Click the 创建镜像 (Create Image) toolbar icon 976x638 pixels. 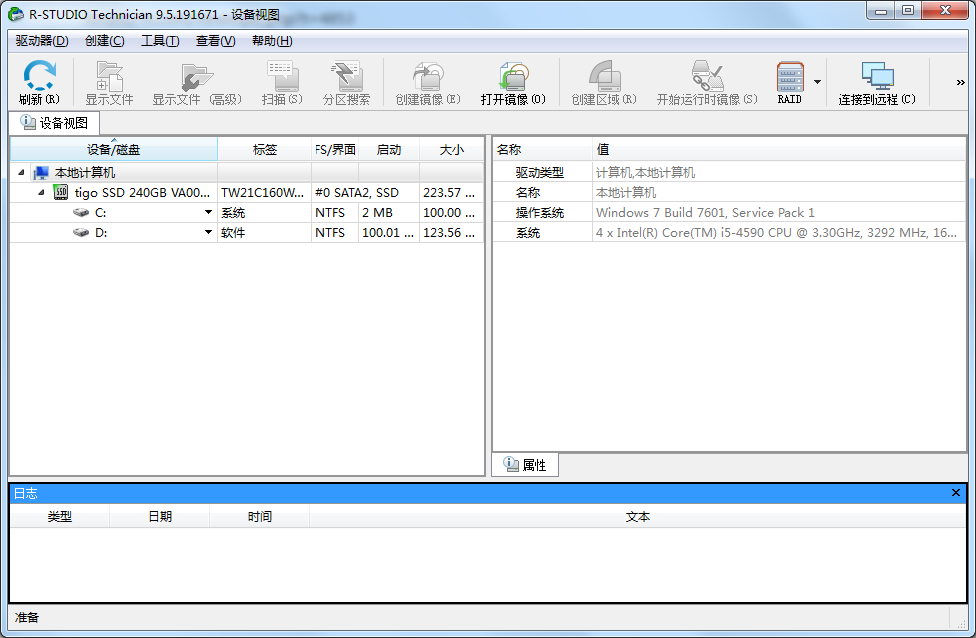point(428,82)
